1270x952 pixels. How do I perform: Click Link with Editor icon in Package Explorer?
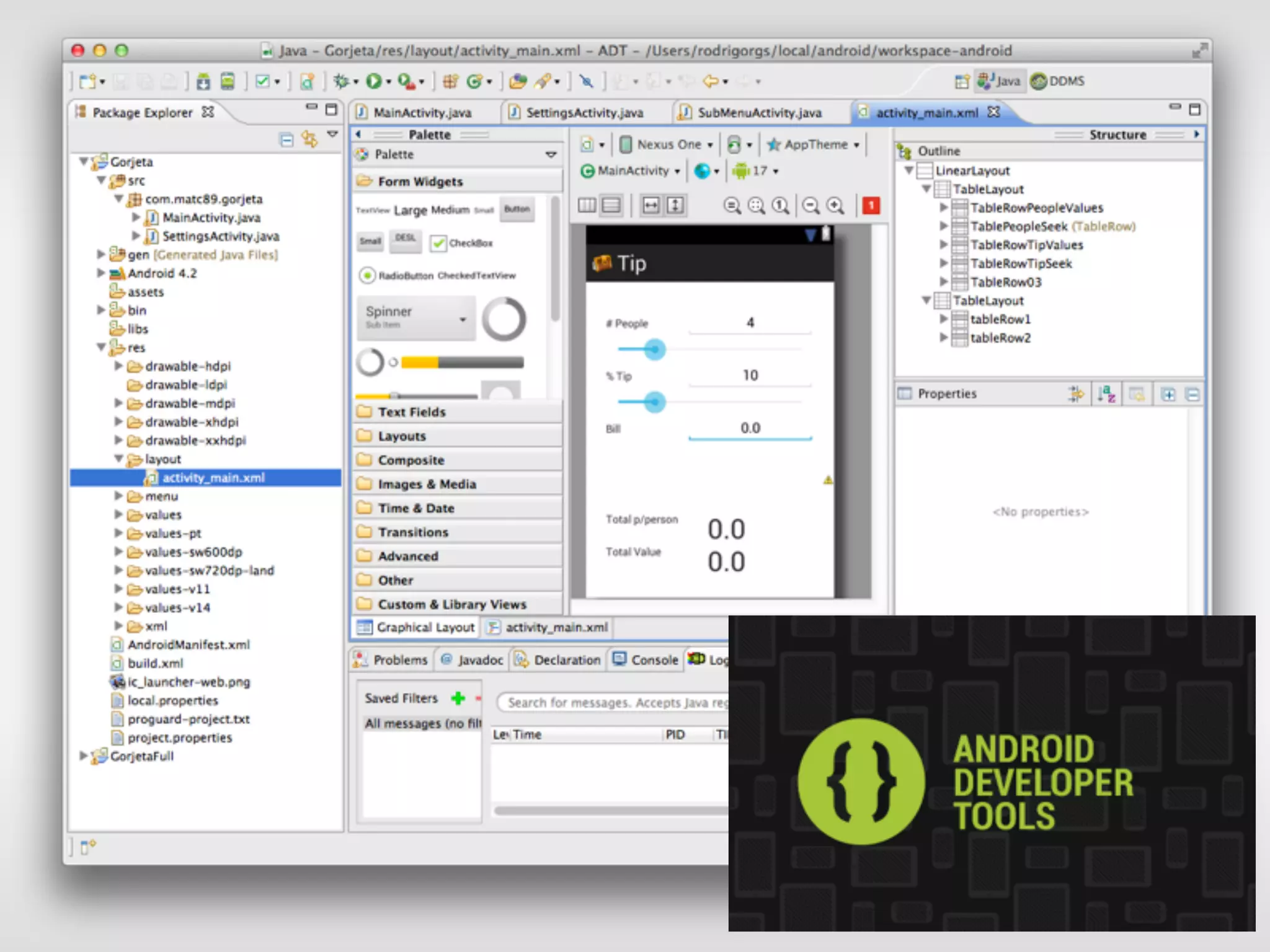[309, 140]
